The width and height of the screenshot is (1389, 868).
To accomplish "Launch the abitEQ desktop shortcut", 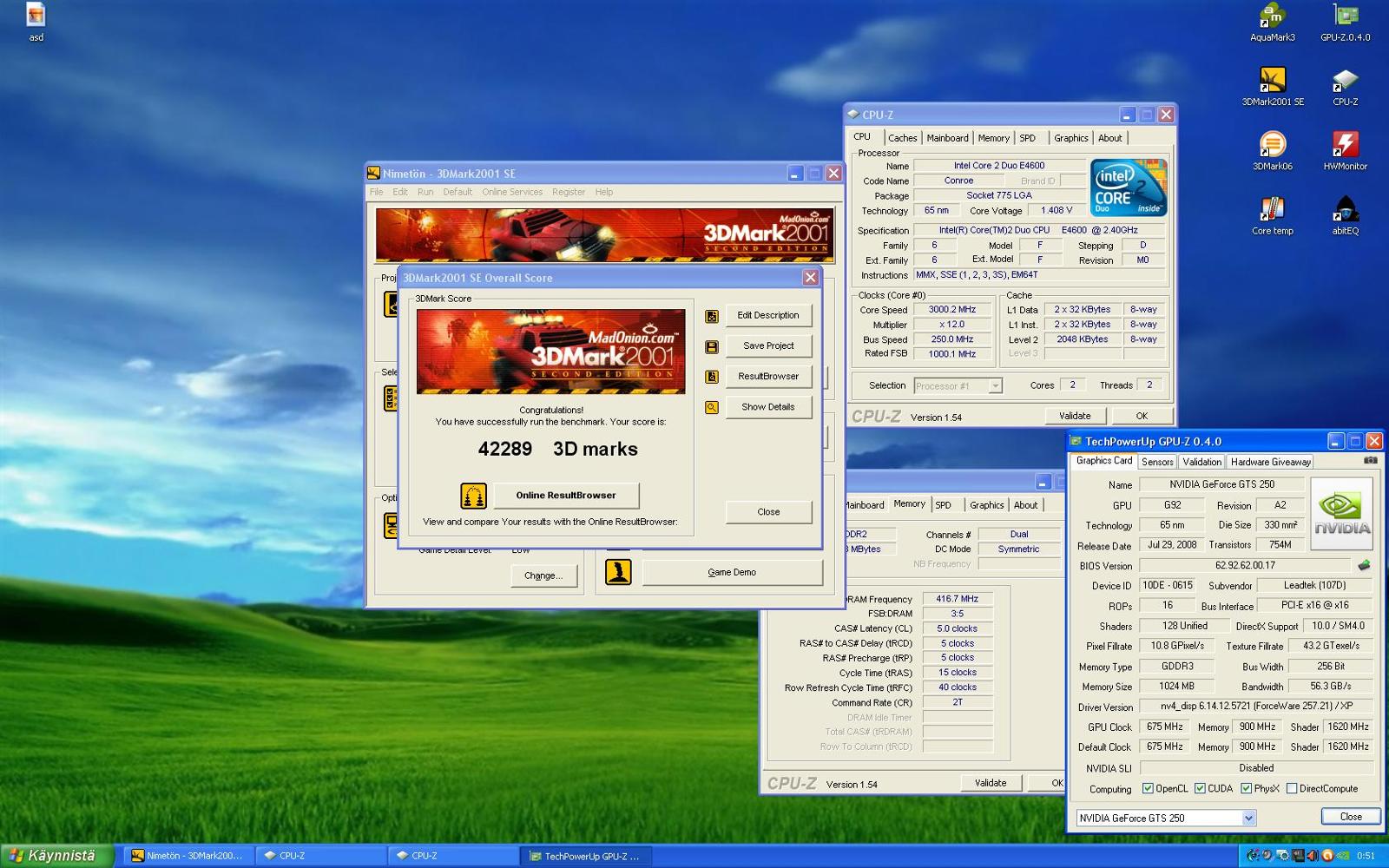I will pyautogui.click(x=1345, y=214).
